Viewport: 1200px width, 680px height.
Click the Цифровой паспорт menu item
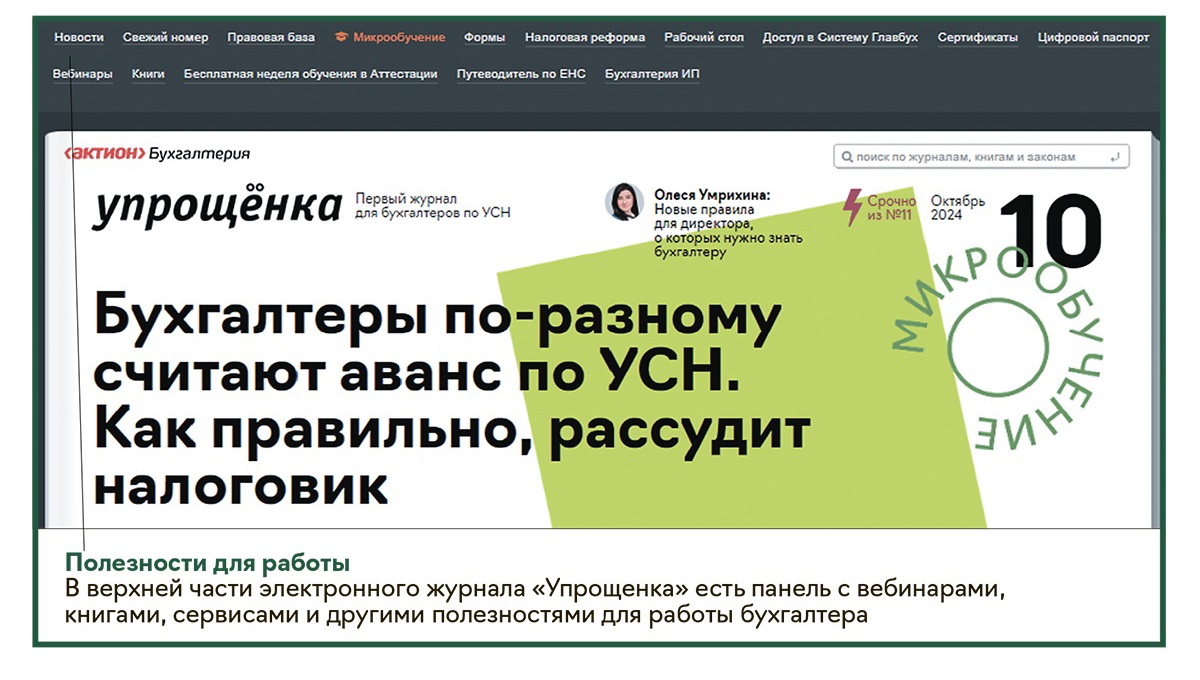pyautogui.click(x=1093, y=38)
